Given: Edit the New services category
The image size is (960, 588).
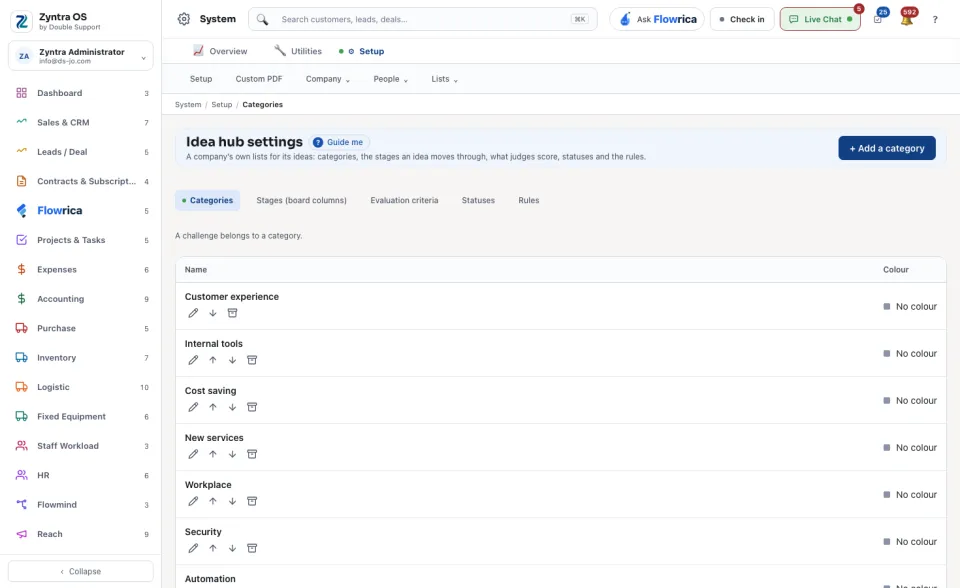Looking at the screenshot, I should point(193,454).
